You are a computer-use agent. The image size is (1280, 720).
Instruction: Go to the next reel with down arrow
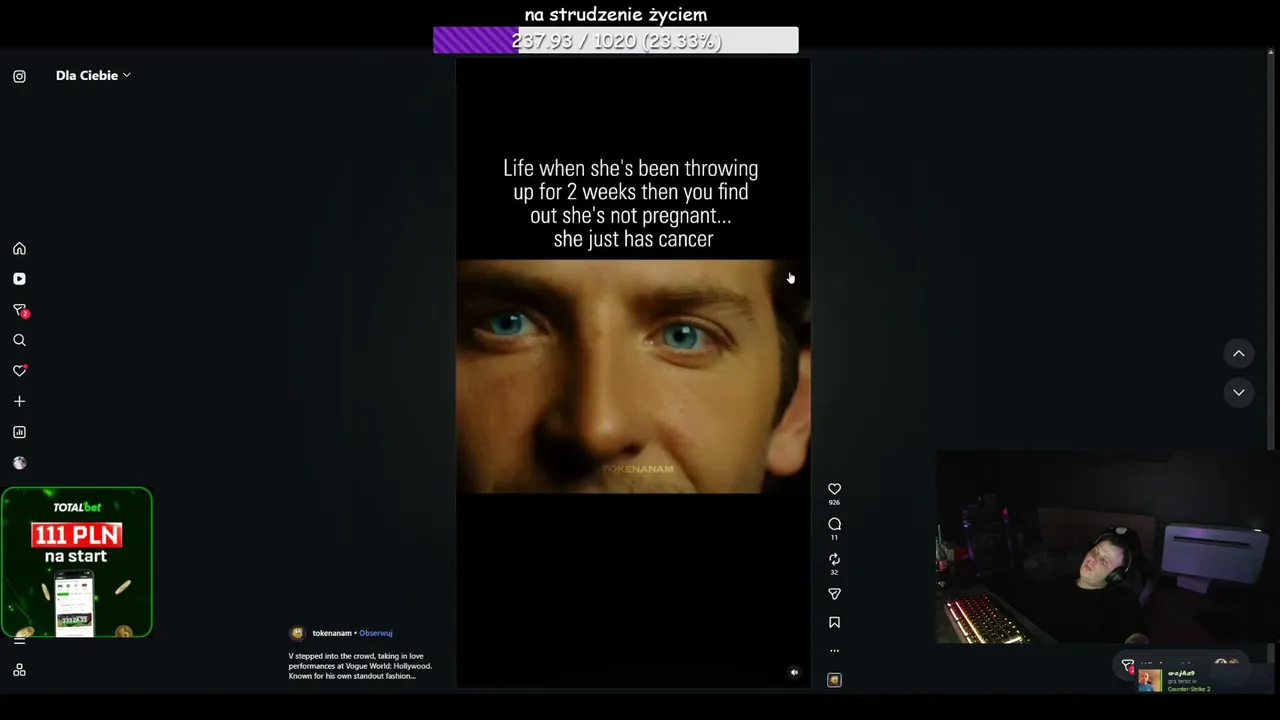click(1238, 392)
